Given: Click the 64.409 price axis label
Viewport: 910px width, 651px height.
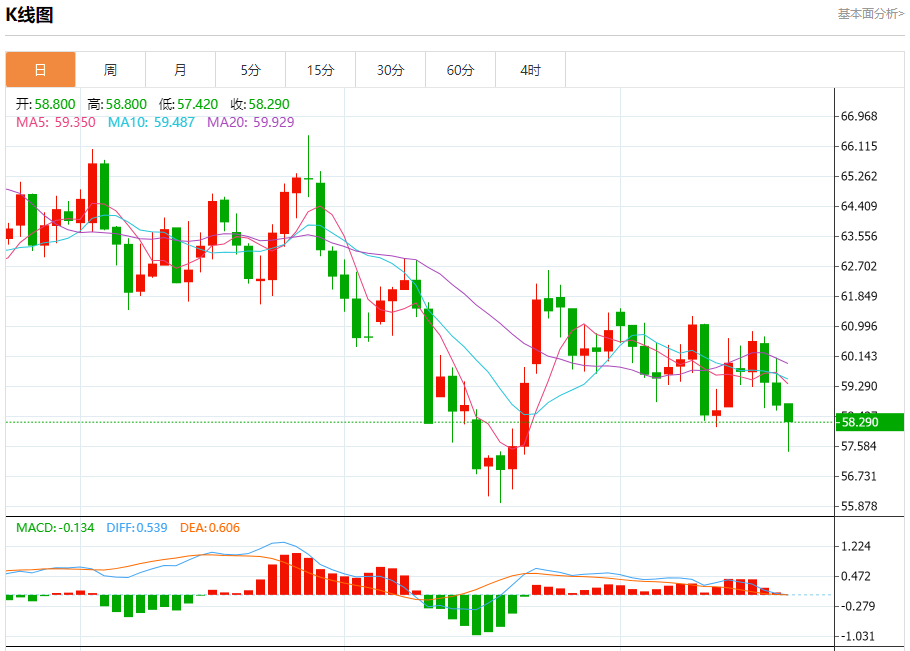Looking at the screenshot, I should coord(859,206).
